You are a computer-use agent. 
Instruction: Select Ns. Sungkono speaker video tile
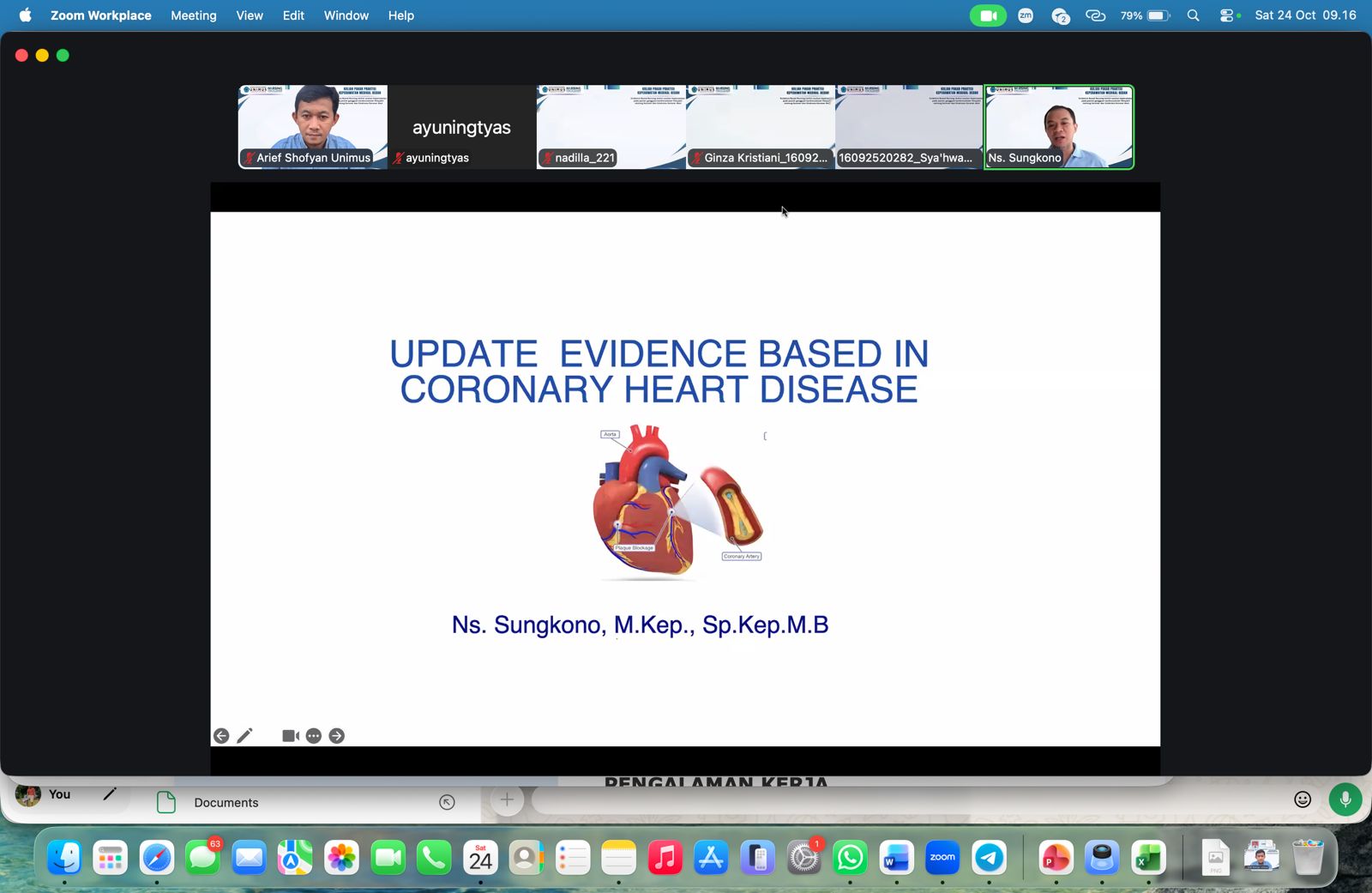[1059, 127]
